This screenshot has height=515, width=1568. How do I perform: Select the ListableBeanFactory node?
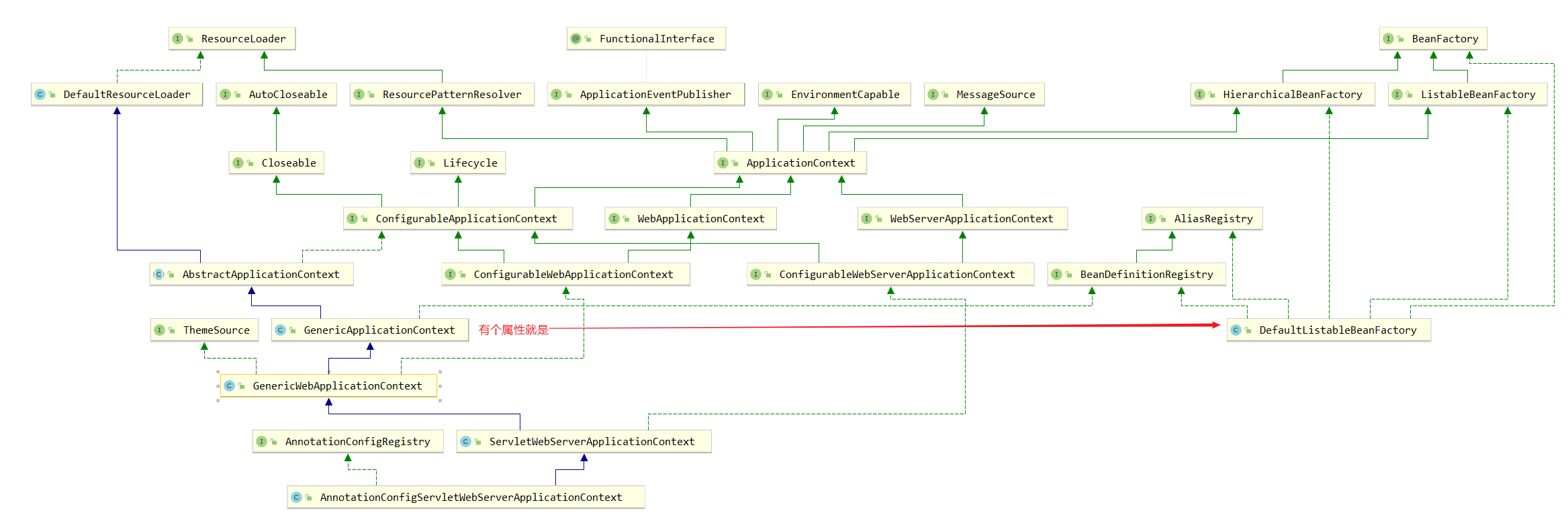point(1467,95)
